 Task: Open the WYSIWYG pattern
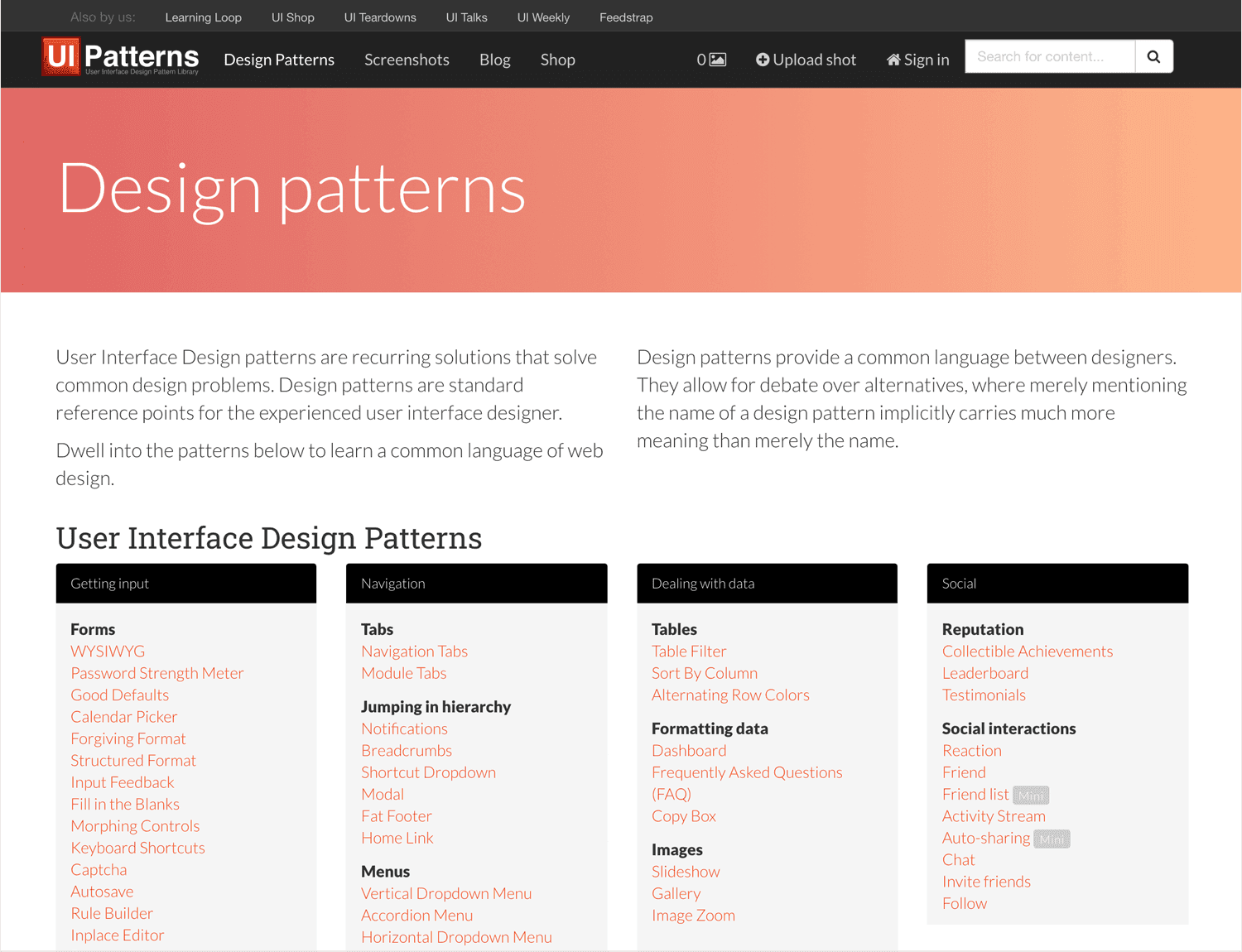pos(108,651)
